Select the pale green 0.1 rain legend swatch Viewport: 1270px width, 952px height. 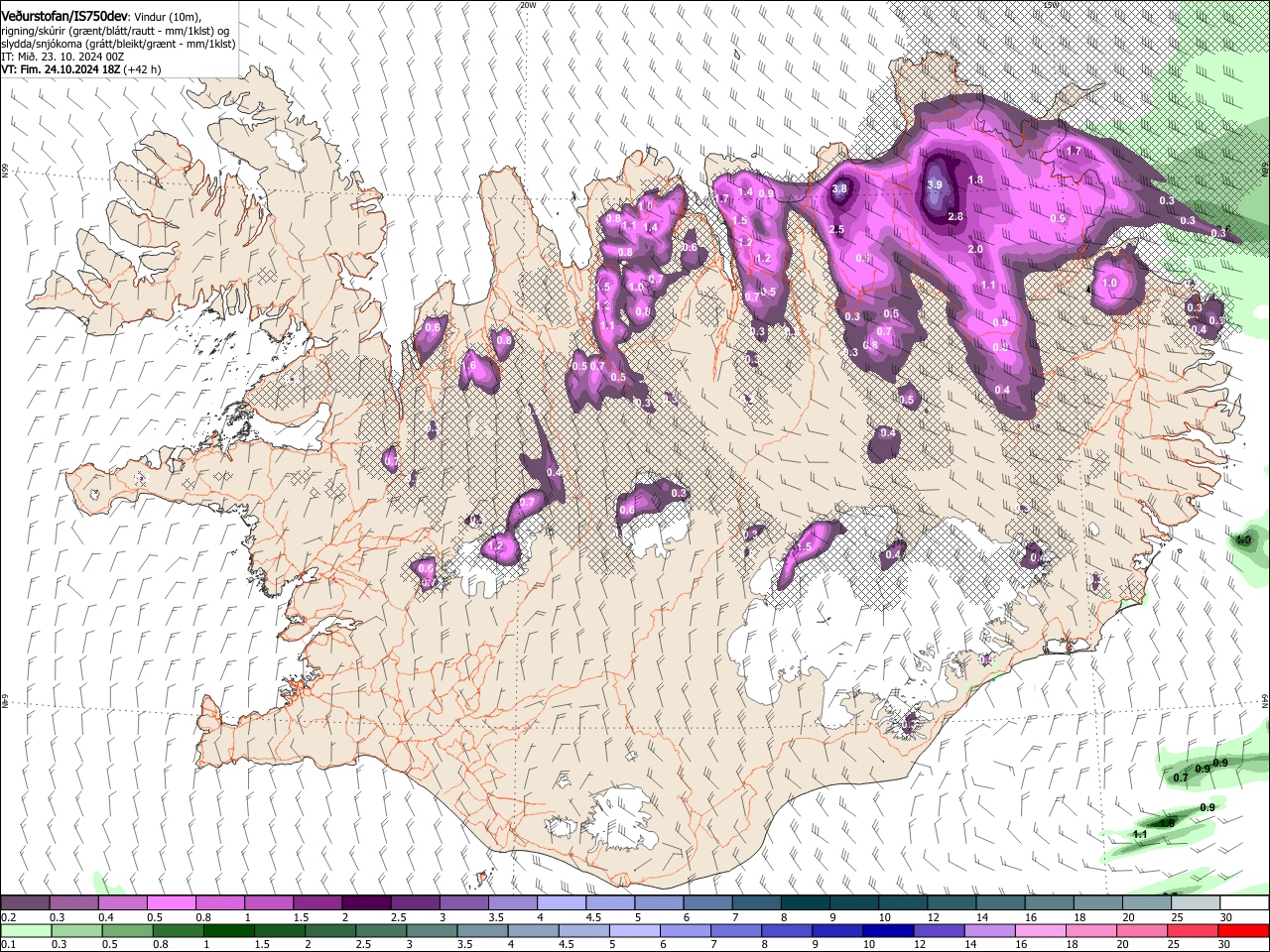(25, 930)
